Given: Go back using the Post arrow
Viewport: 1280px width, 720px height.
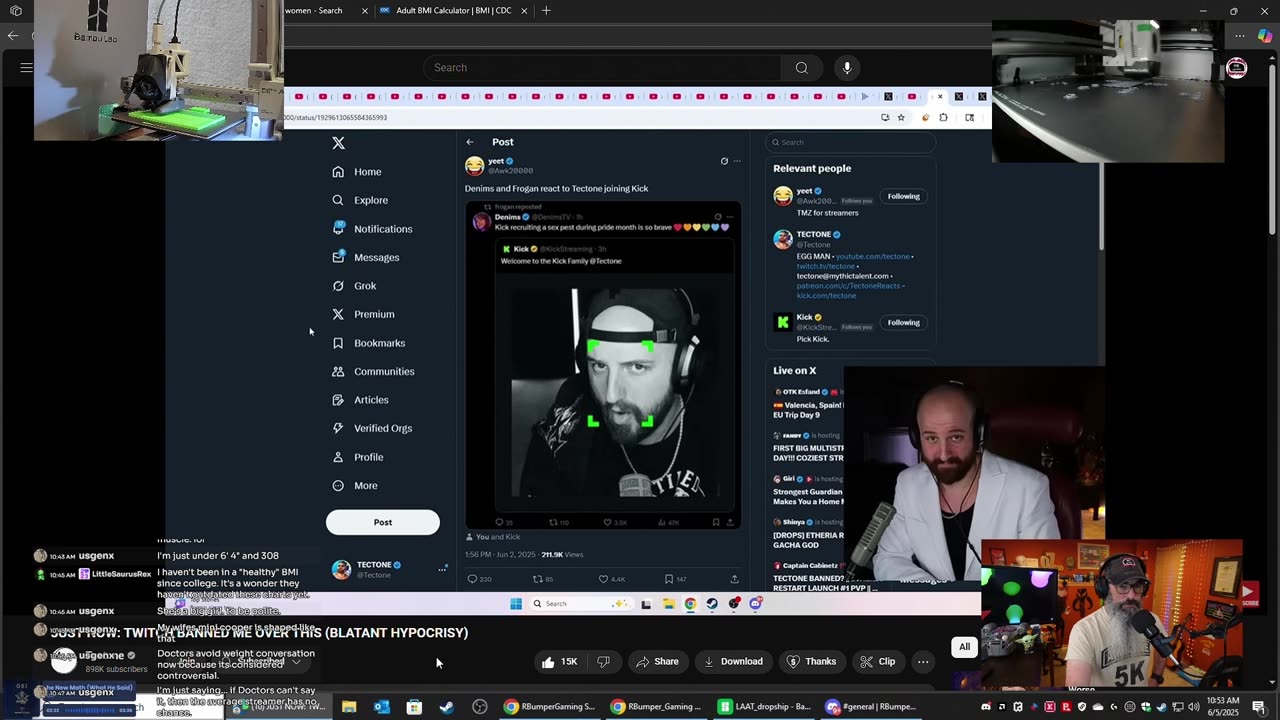Looking at the screenshot, I should pyautogui.click(x=470, y=142).
